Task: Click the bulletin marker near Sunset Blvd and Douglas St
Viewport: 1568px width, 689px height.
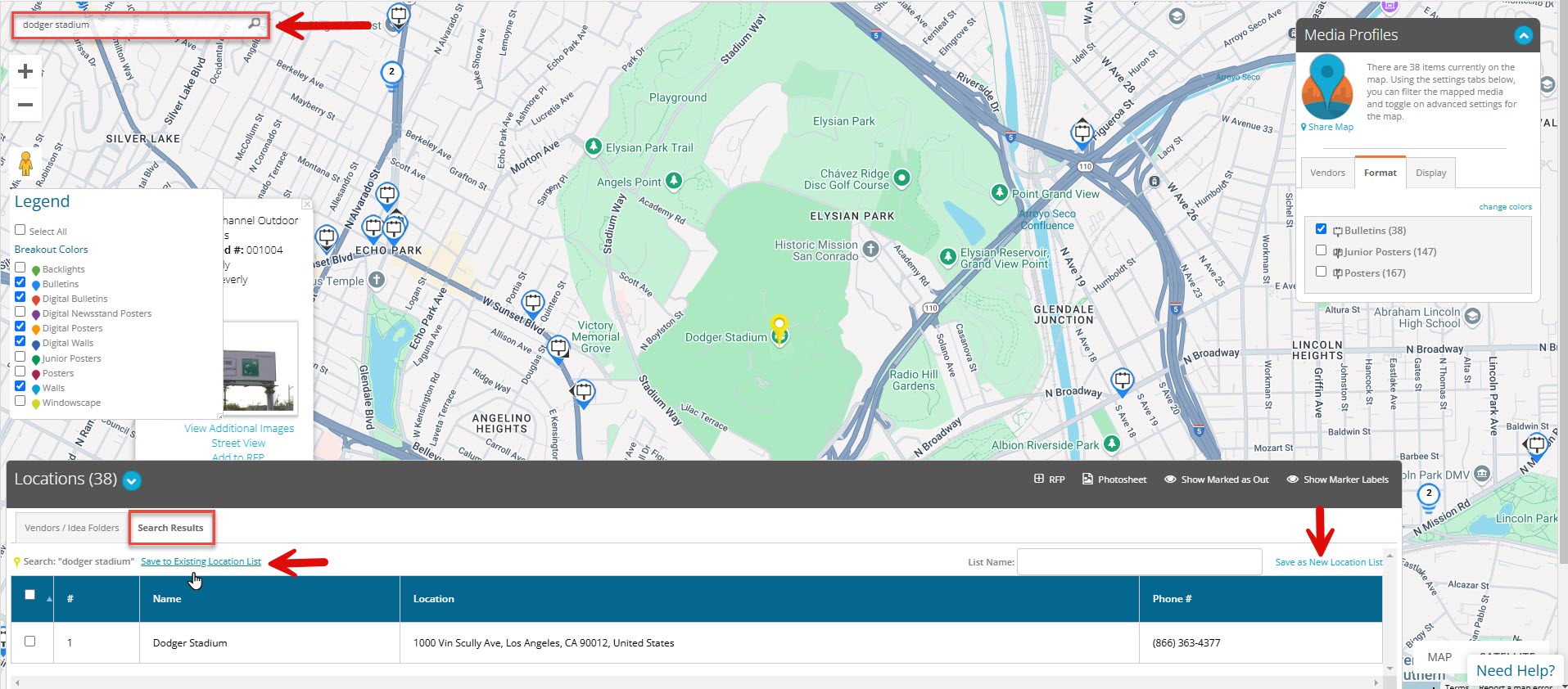Action: click(558, 349)
